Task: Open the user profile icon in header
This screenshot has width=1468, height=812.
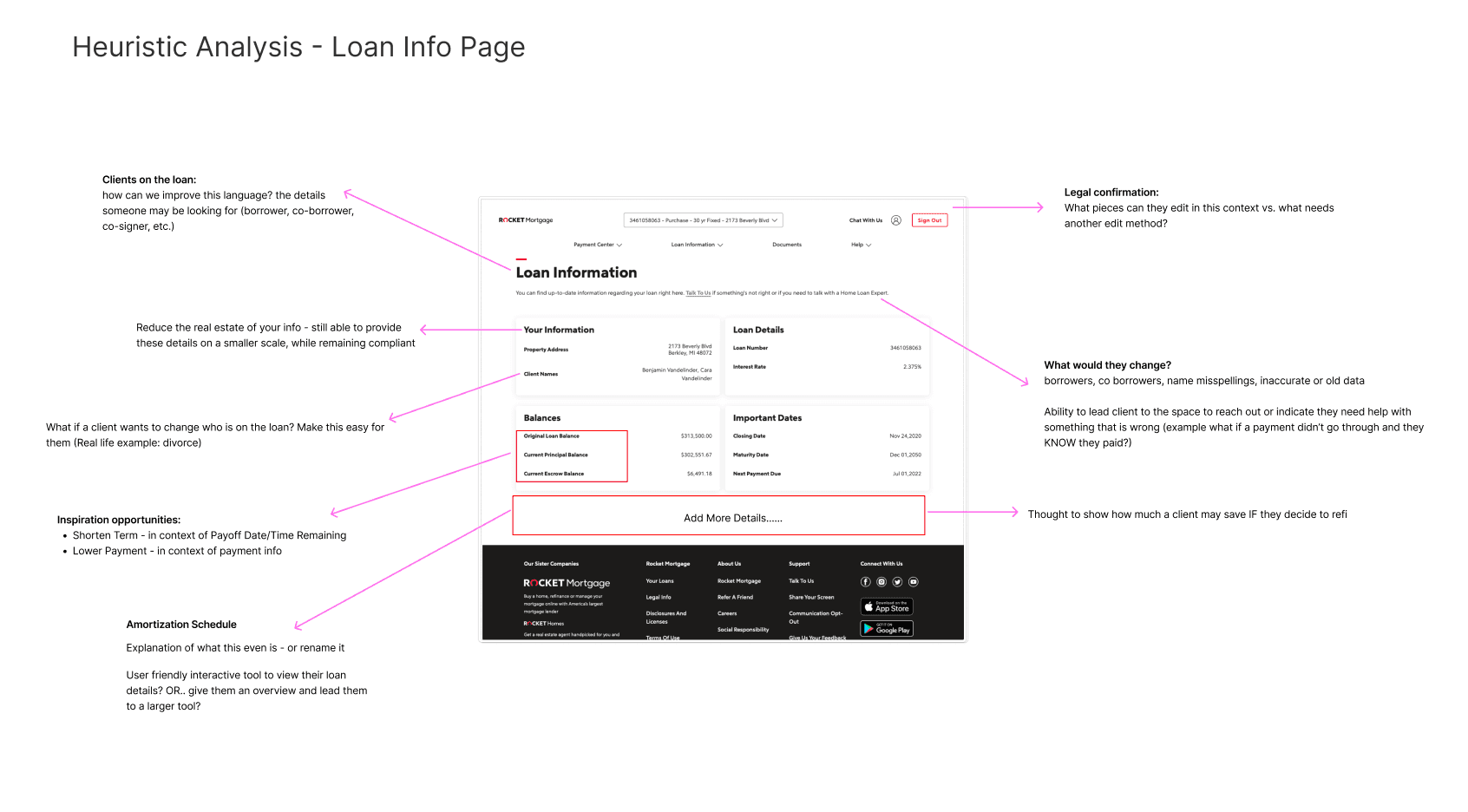Action: pos(896,220)
